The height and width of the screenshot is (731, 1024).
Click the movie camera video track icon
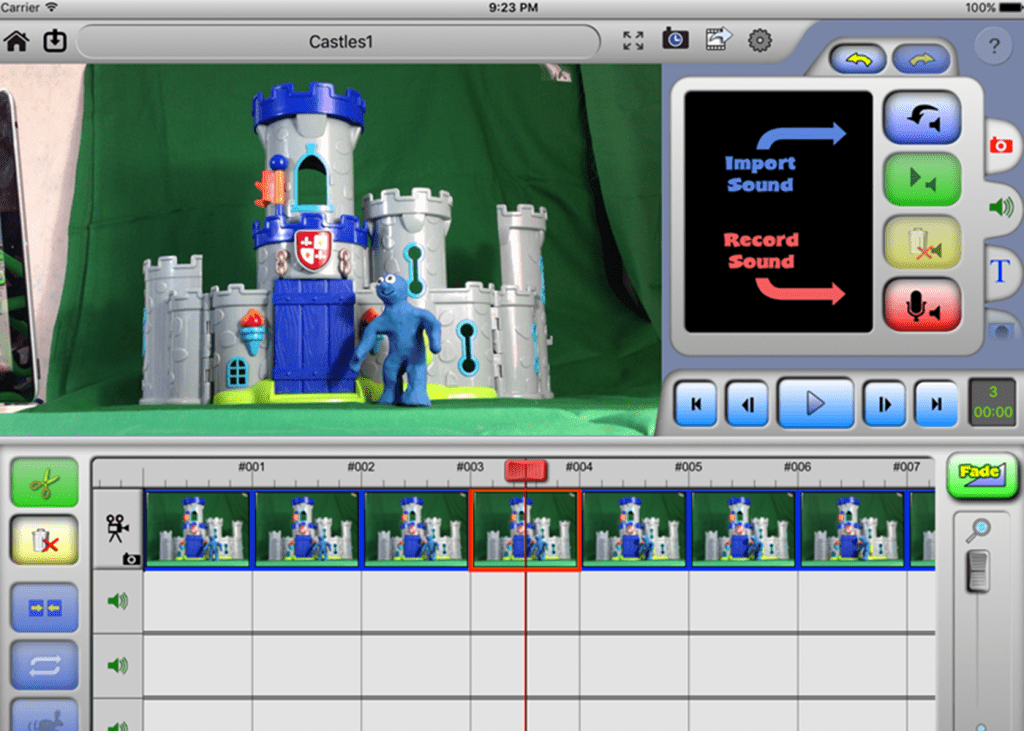[117, 528]
